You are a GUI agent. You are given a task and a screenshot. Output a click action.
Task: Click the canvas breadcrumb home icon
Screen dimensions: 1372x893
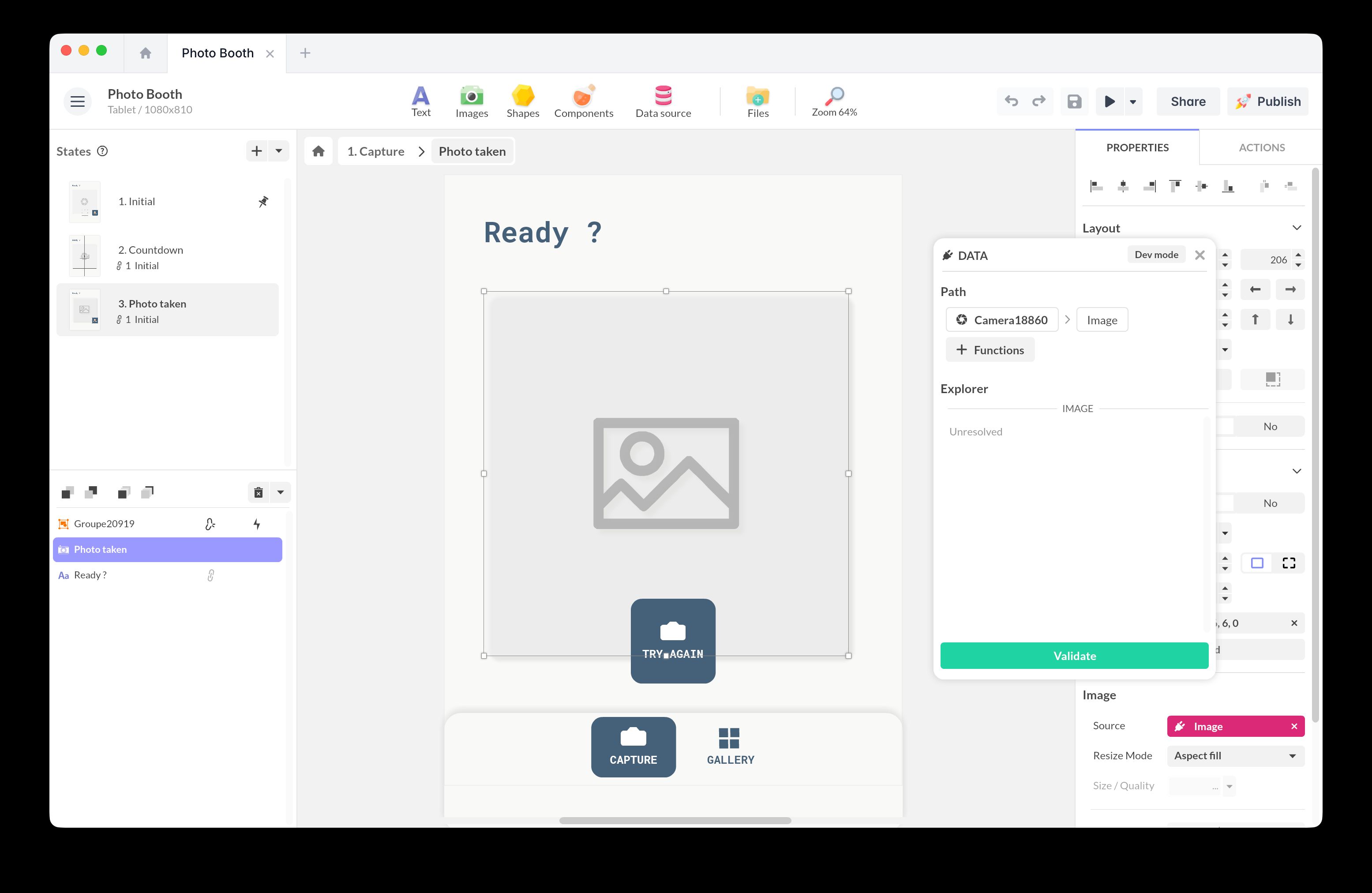pyautogui.click(x=318, y=151)
